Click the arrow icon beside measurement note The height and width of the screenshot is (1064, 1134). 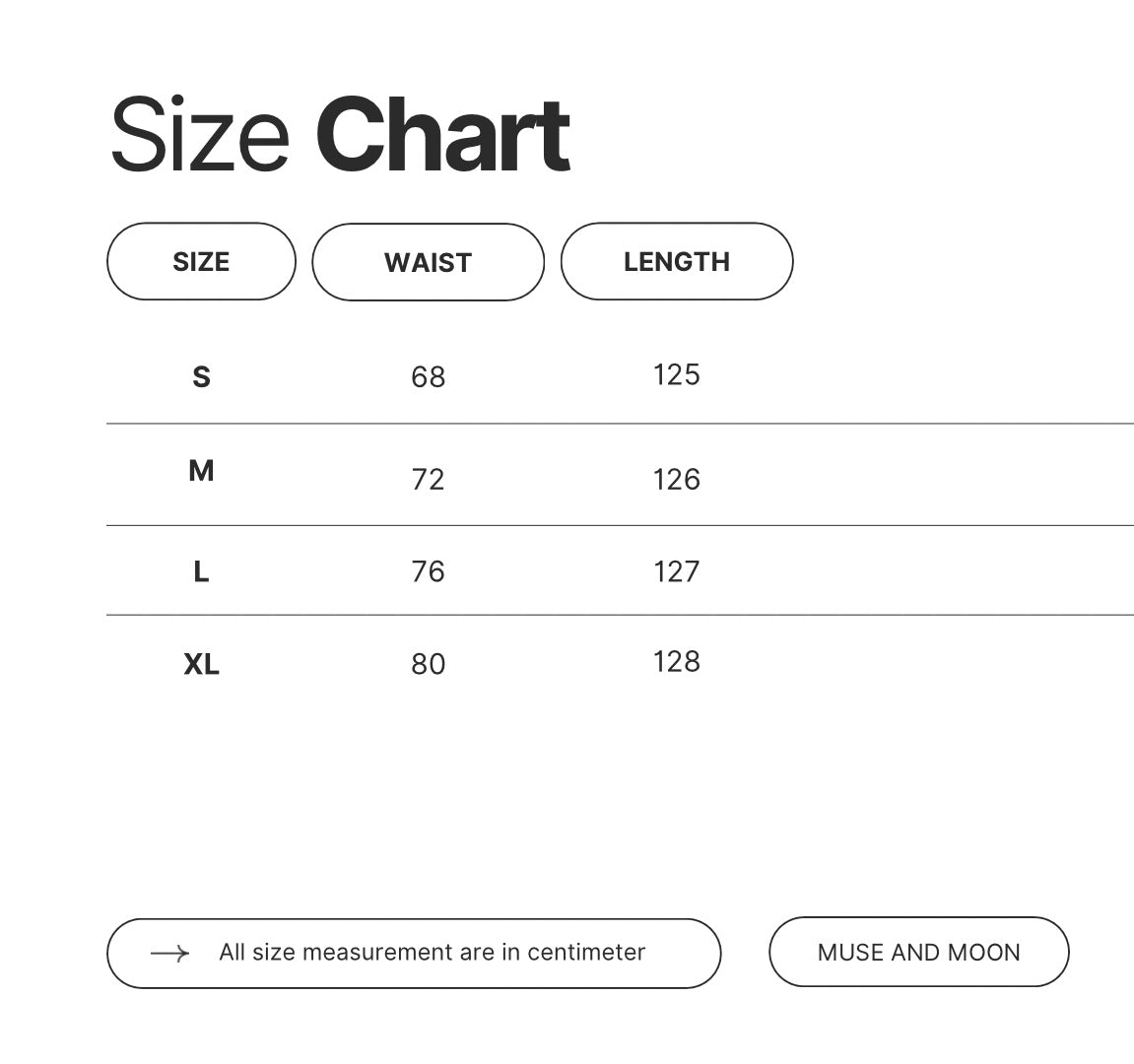tap(169, 954)
